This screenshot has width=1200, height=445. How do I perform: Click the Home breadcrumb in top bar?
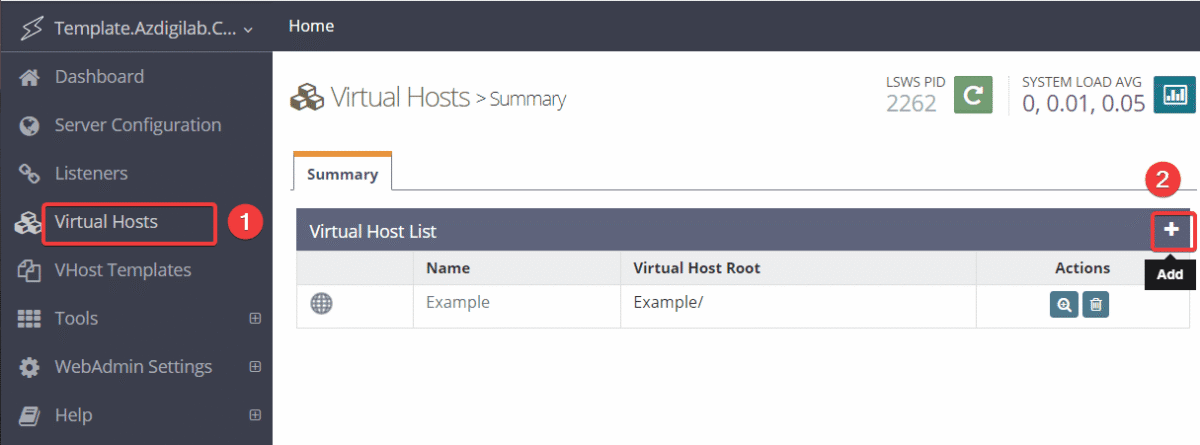pyautogui.click(x=311, y=26)
